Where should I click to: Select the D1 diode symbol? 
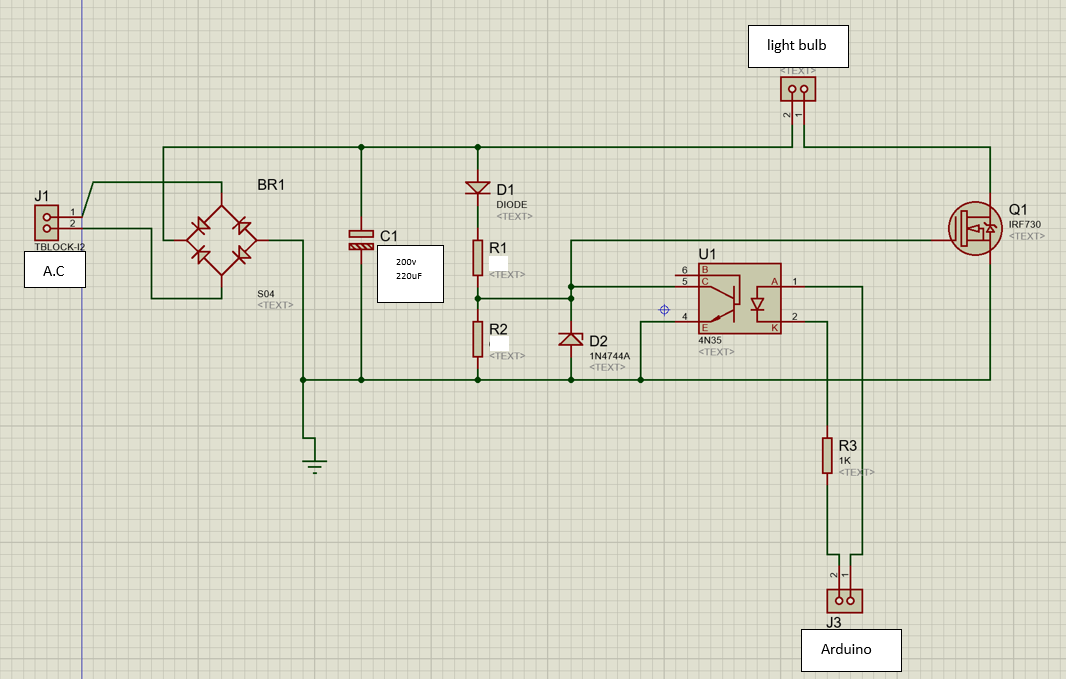click(478, 188)
